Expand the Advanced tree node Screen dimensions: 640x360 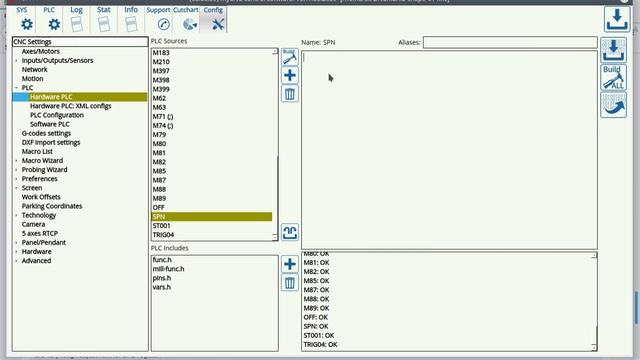tap(16, 261)
